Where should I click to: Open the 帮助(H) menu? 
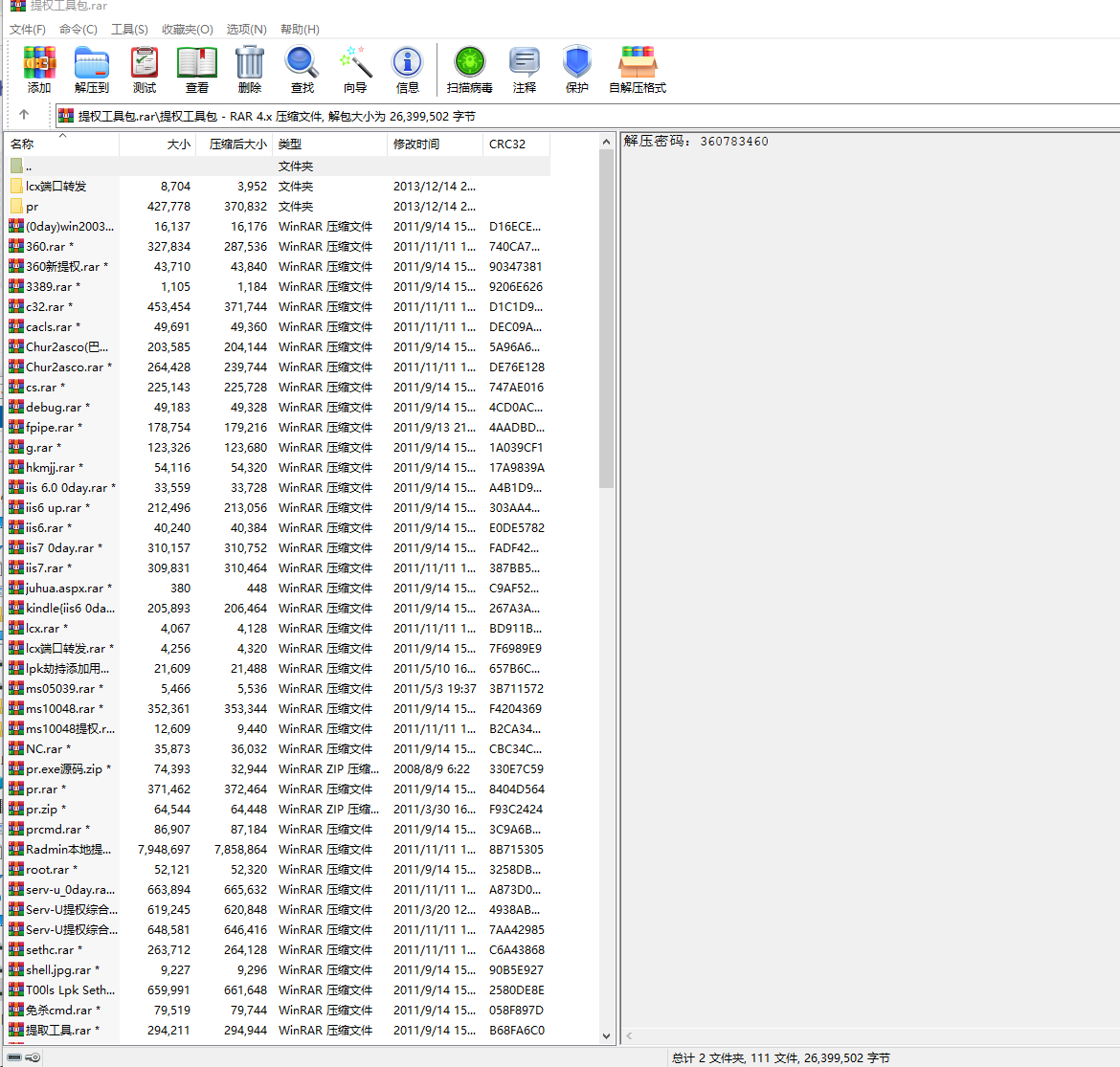pos(300,30)
